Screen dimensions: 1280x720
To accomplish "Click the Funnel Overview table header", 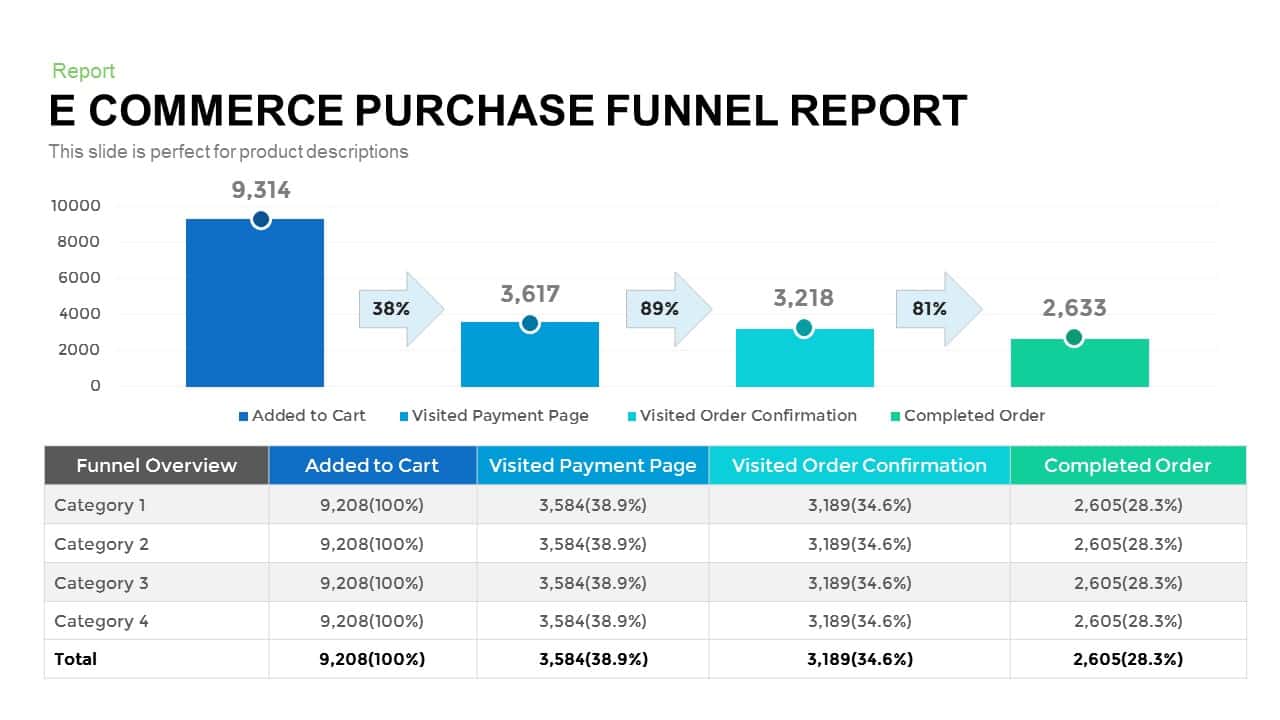I will (157, 466).
